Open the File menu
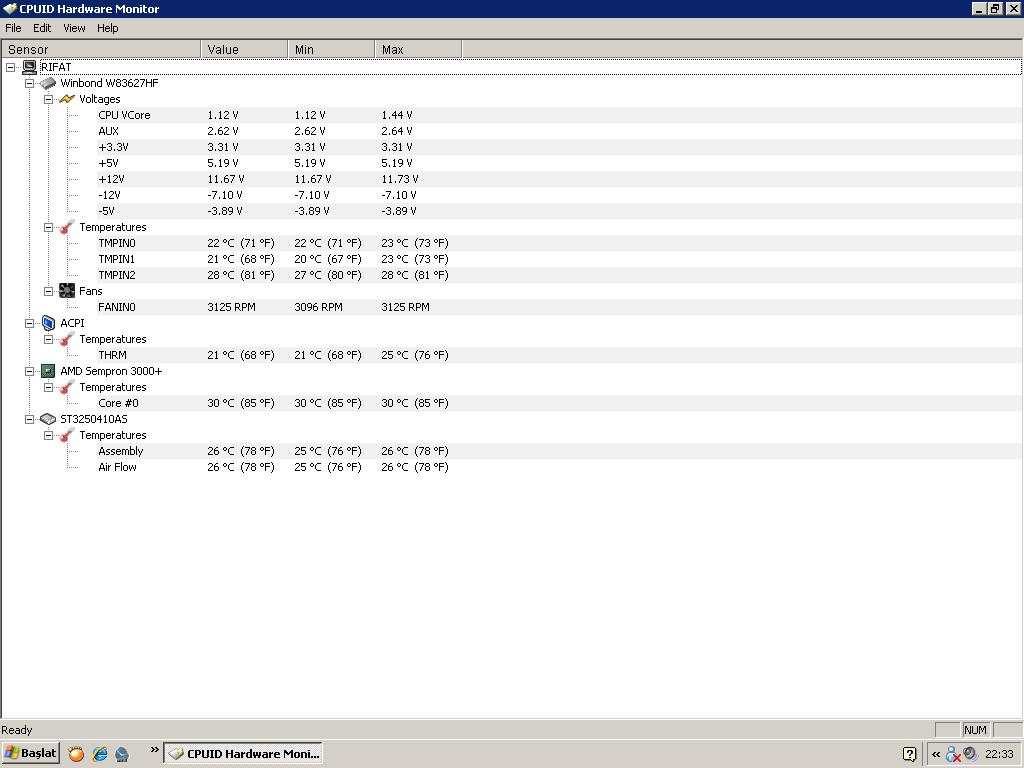The height and width of the screenshot is (768, 1024). [x=13, y=28]
